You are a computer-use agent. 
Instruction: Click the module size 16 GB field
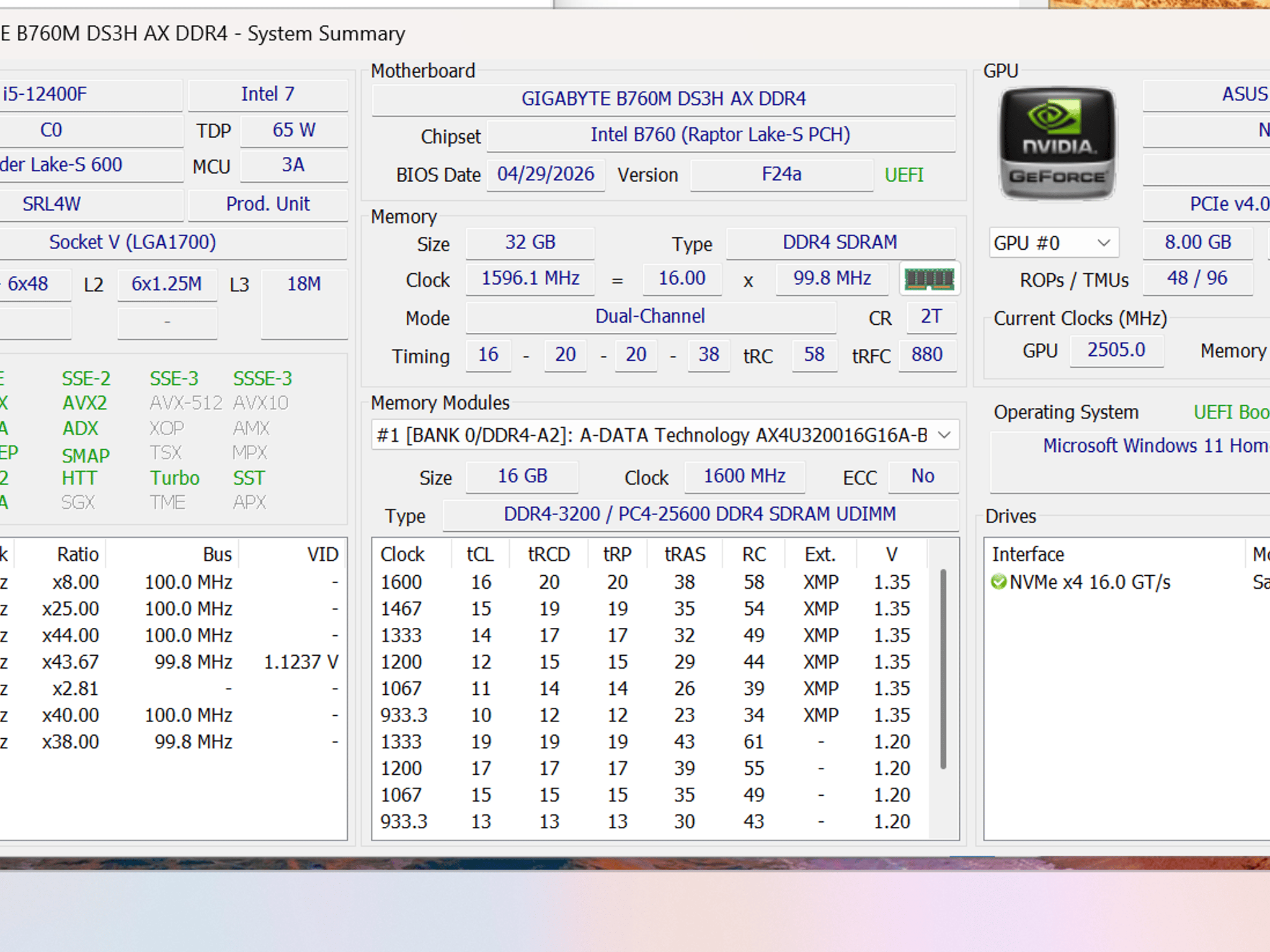(522, 476)
